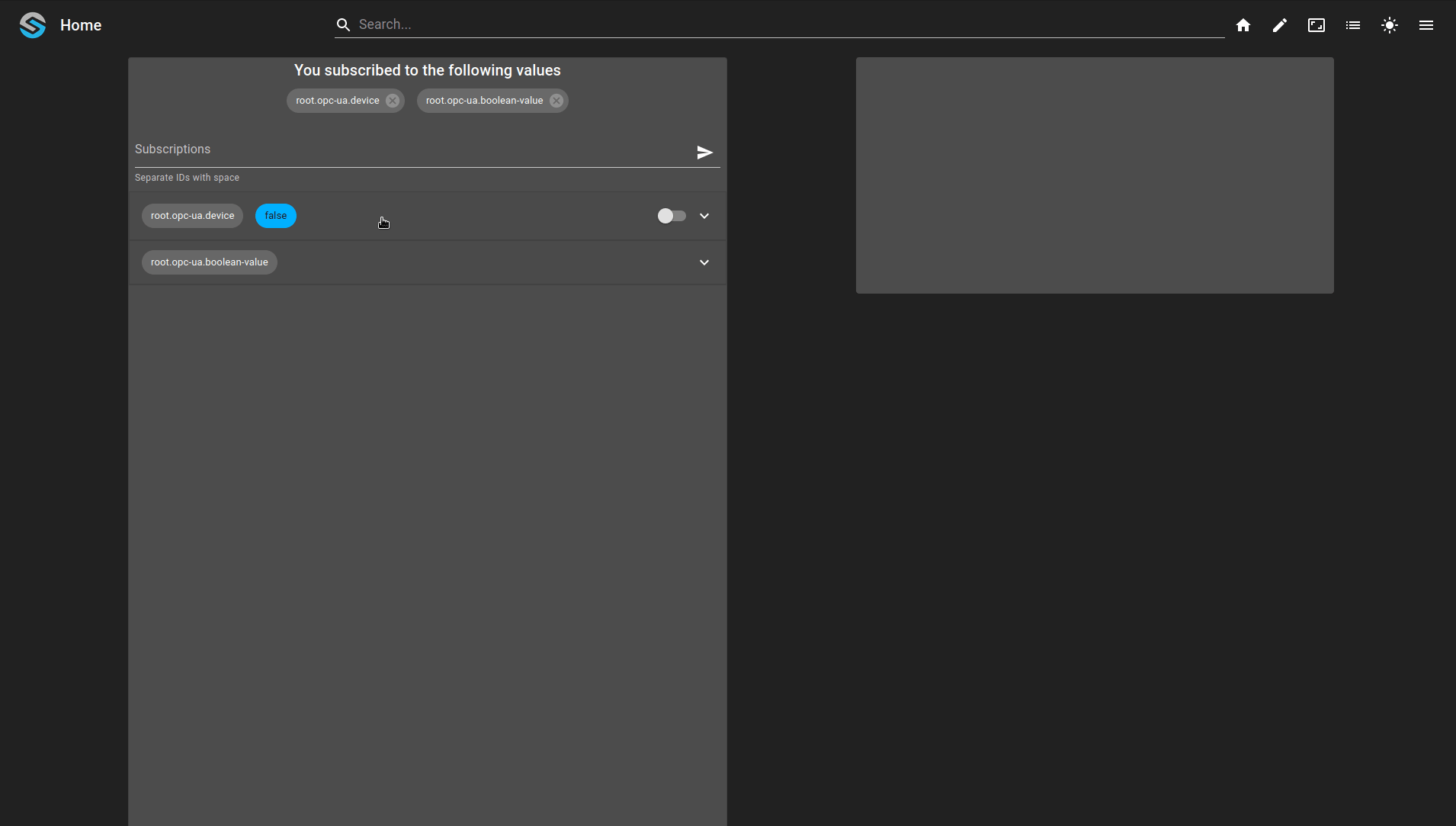This screenshot has width=1456, height=826.
Task: Remove root.opc-ua.device chip via X
Action: click(x=393, y=101)
